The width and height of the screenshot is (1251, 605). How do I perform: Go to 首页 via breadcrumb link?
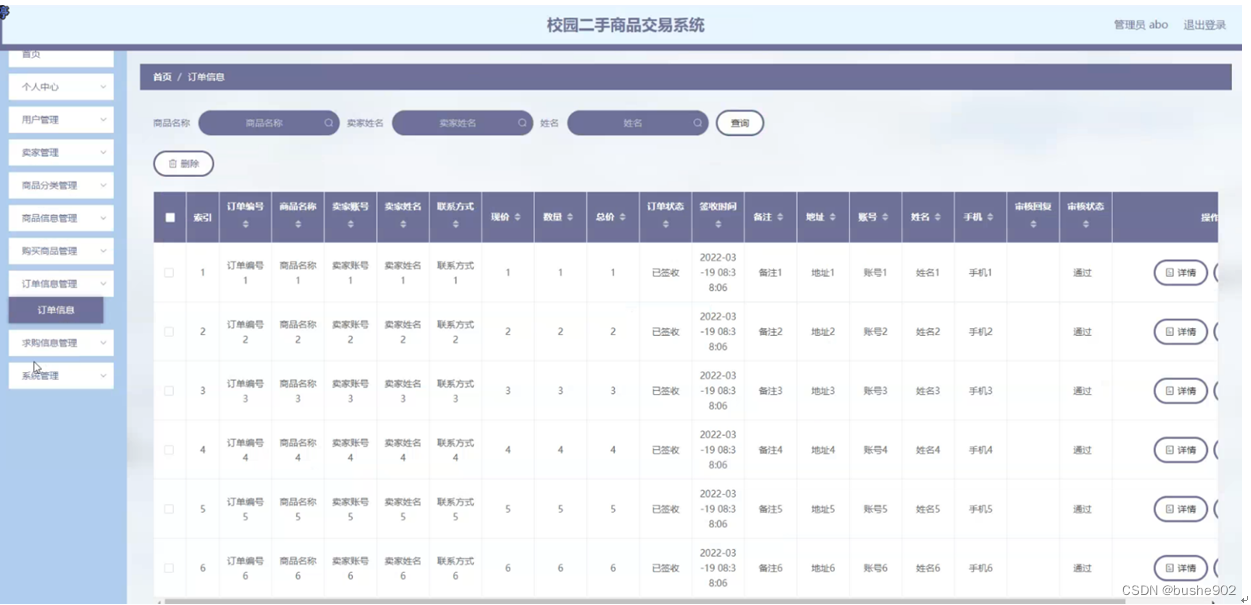click(x=162, y=77)
